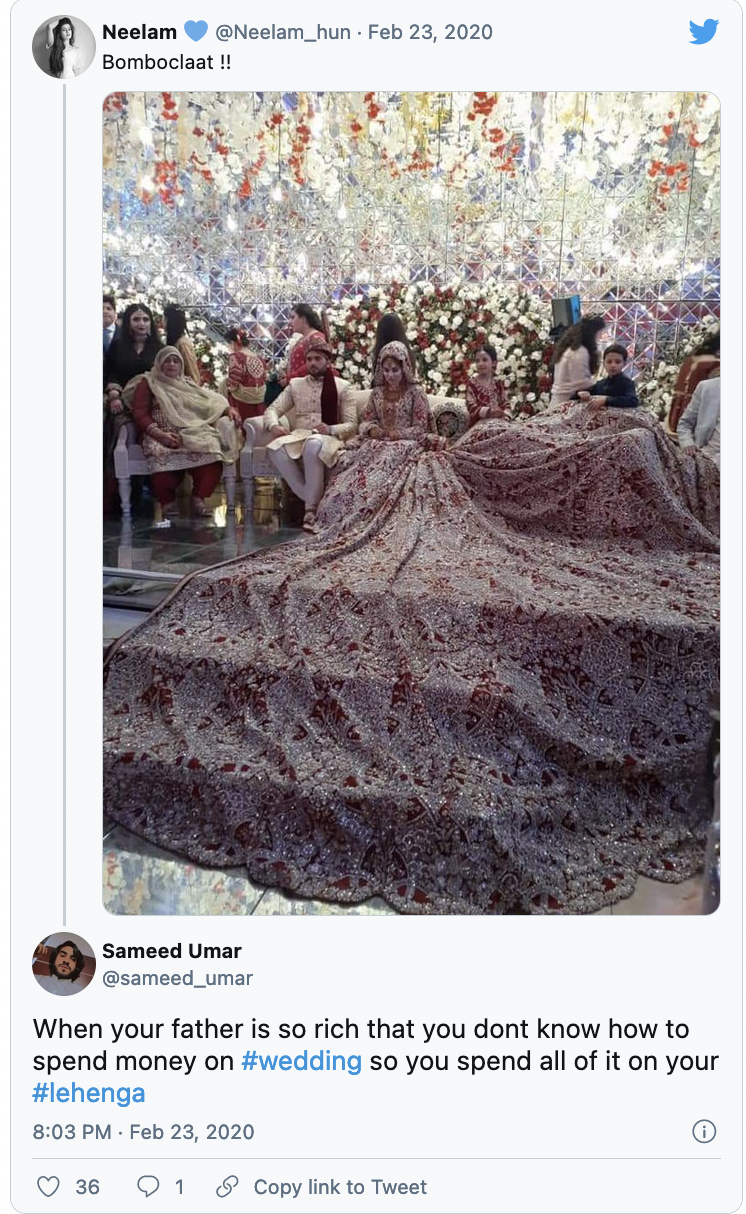This screenshot has width=746, height=1214.
Task: Open Sameed Umar's profile picture
Action: click(x=64, y=964)
